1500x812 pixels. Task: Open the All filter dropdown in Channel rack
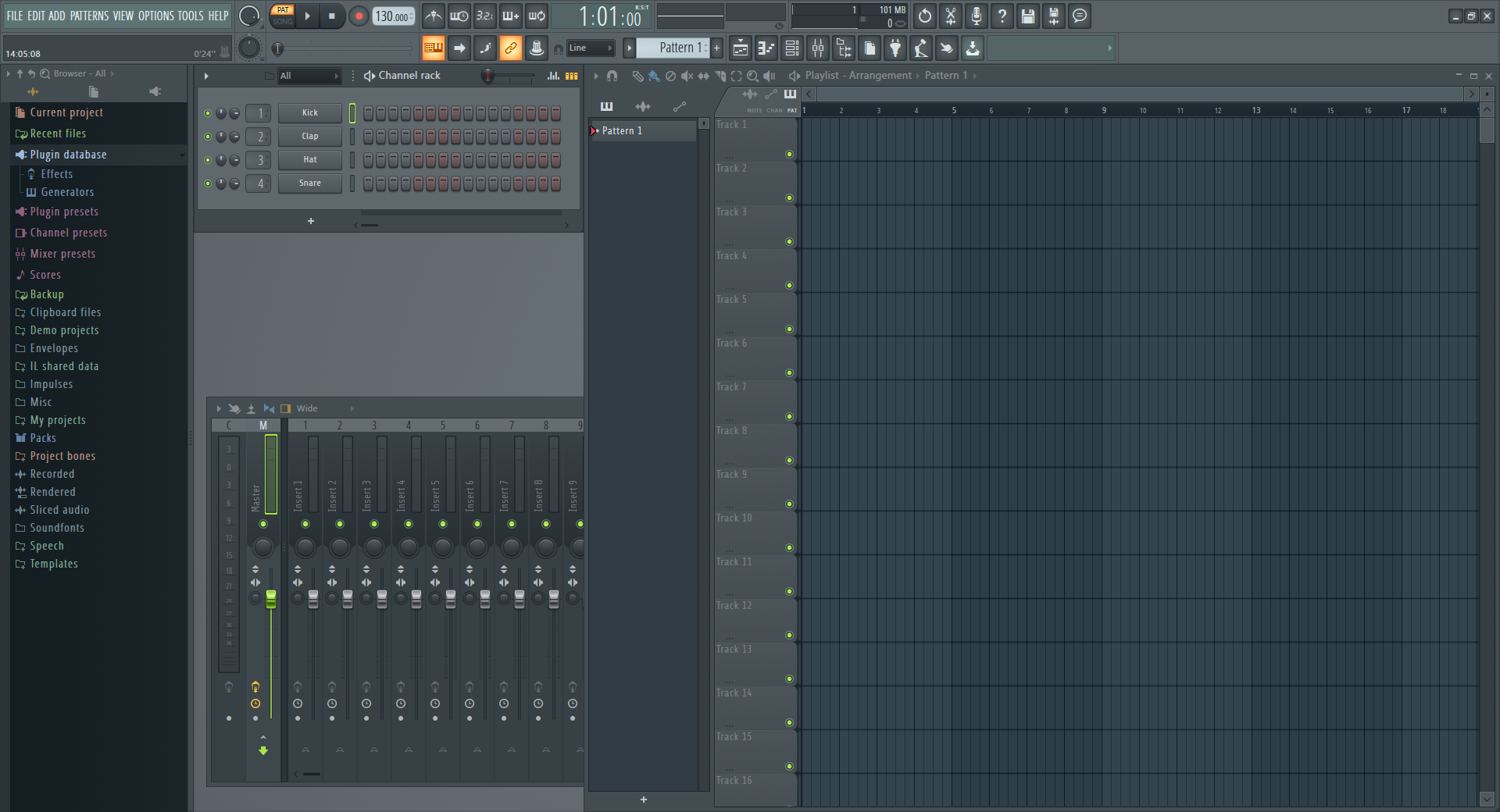click(x=308, y=76)
